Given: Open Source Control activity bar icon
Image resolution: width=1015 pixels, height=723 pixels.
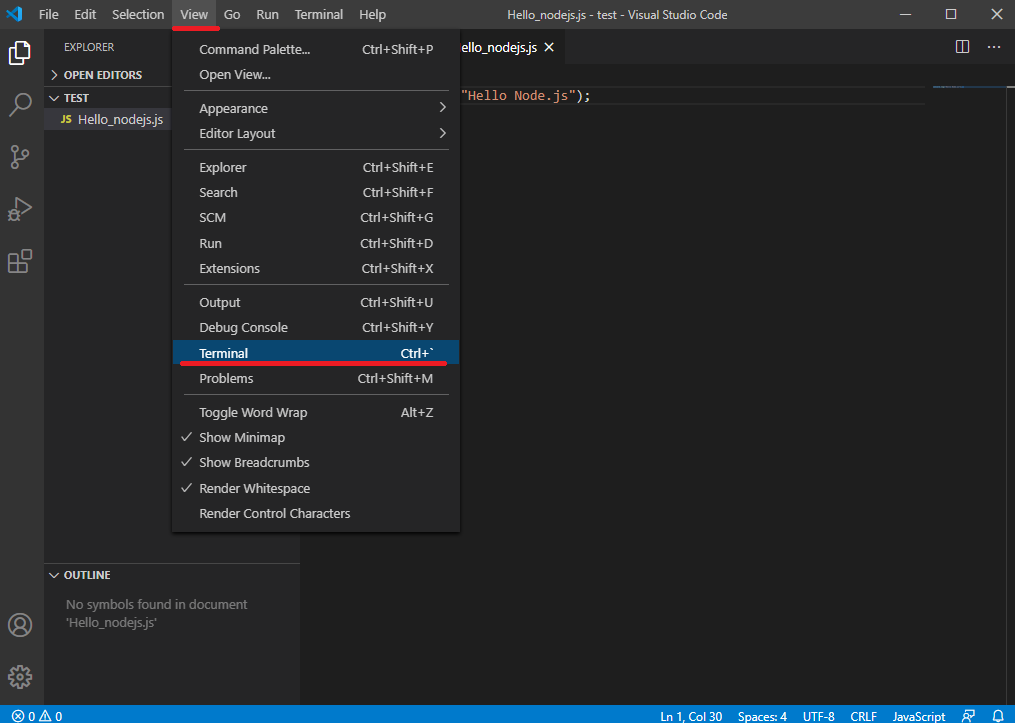Looking at the screenshot, I should point(19,157).
